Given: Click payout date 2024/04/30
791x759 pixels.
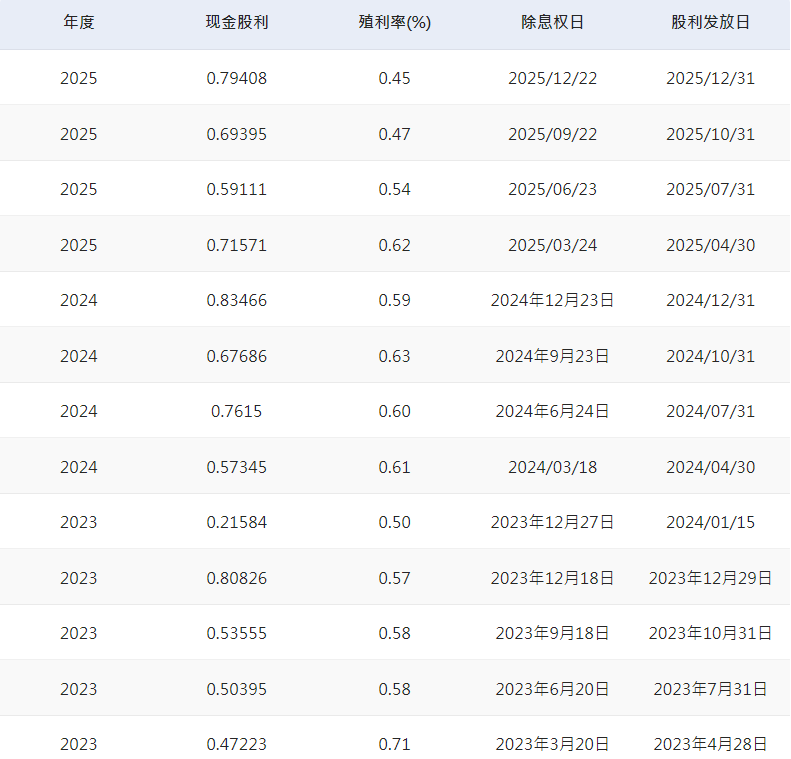Looking at the screenshot, I should pyautogui.click(x=710, y=467).
